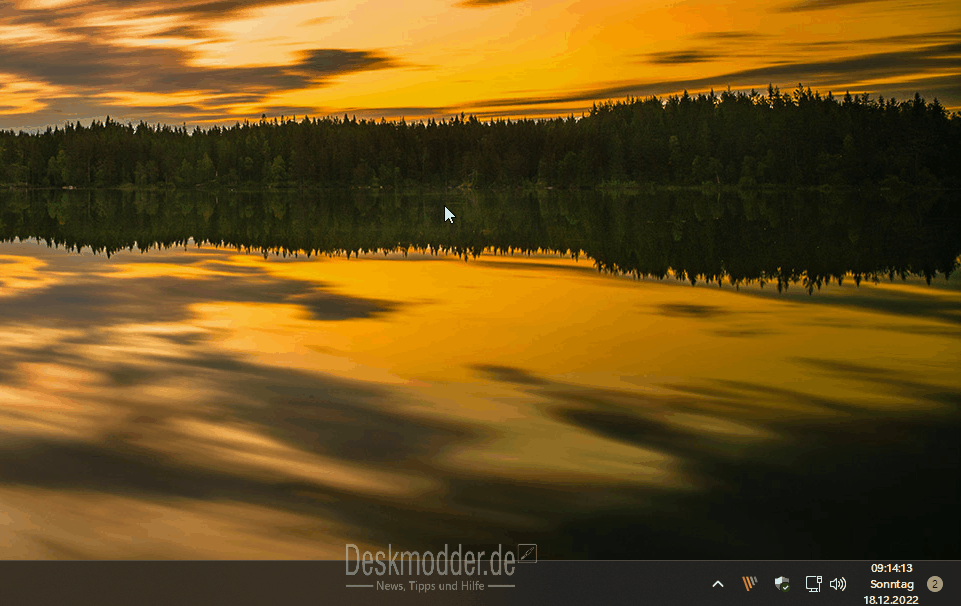Image resolution: width=961 pixels, height=606 pixels.
Task: Open the clock showing Sonntag 18.12.2022
Action: point(892,584)
